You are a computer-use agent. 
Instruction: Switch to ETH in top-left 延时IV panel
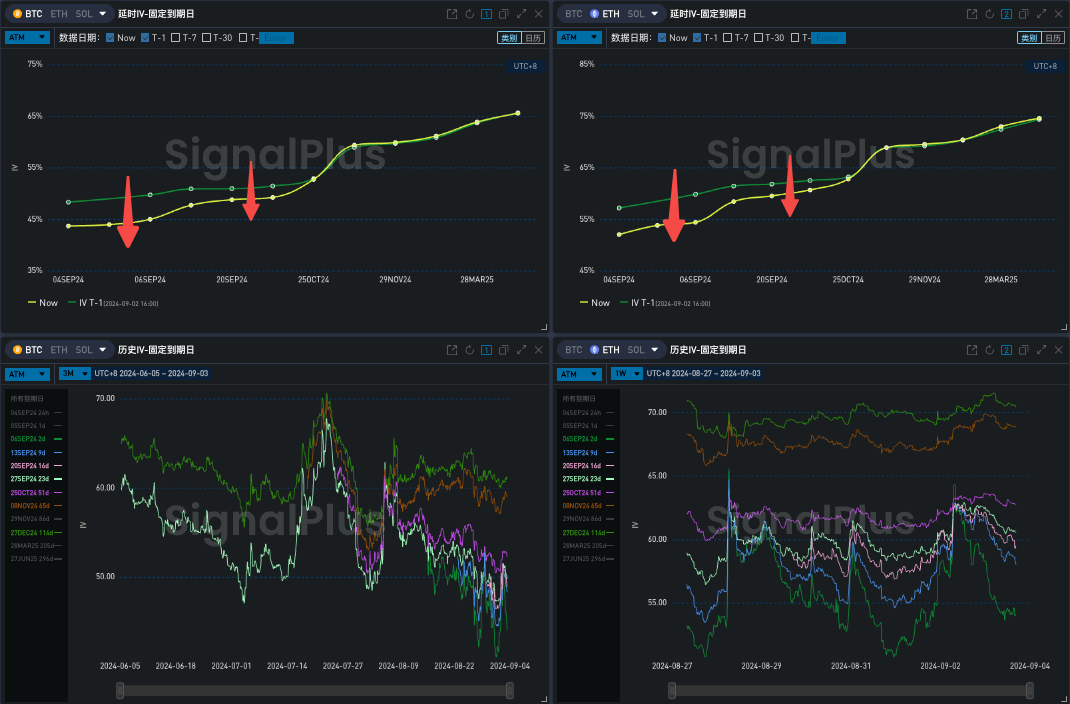59,14
